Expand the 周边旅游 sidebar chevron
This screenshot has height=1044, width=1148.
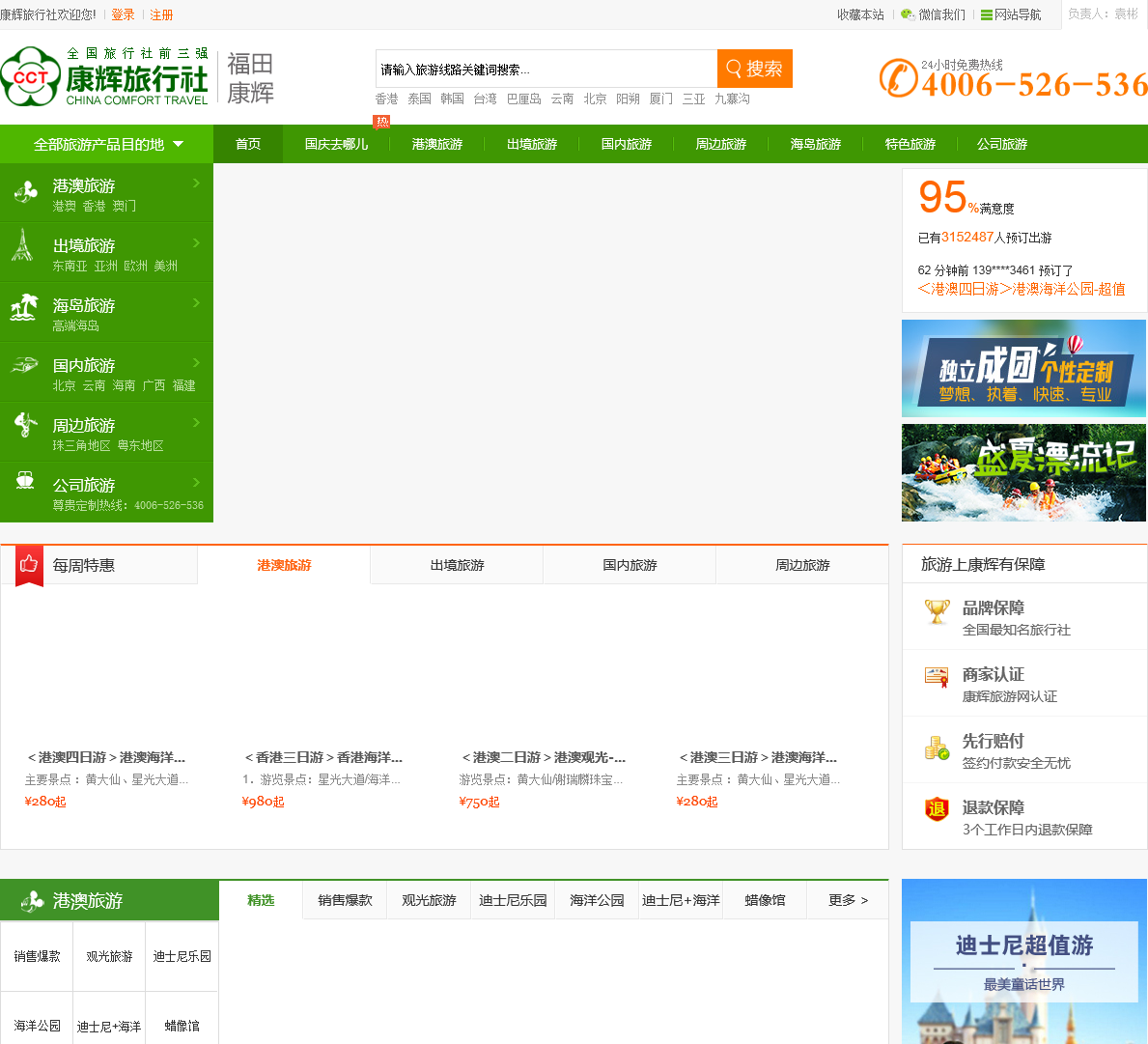(x=196, y=422)
